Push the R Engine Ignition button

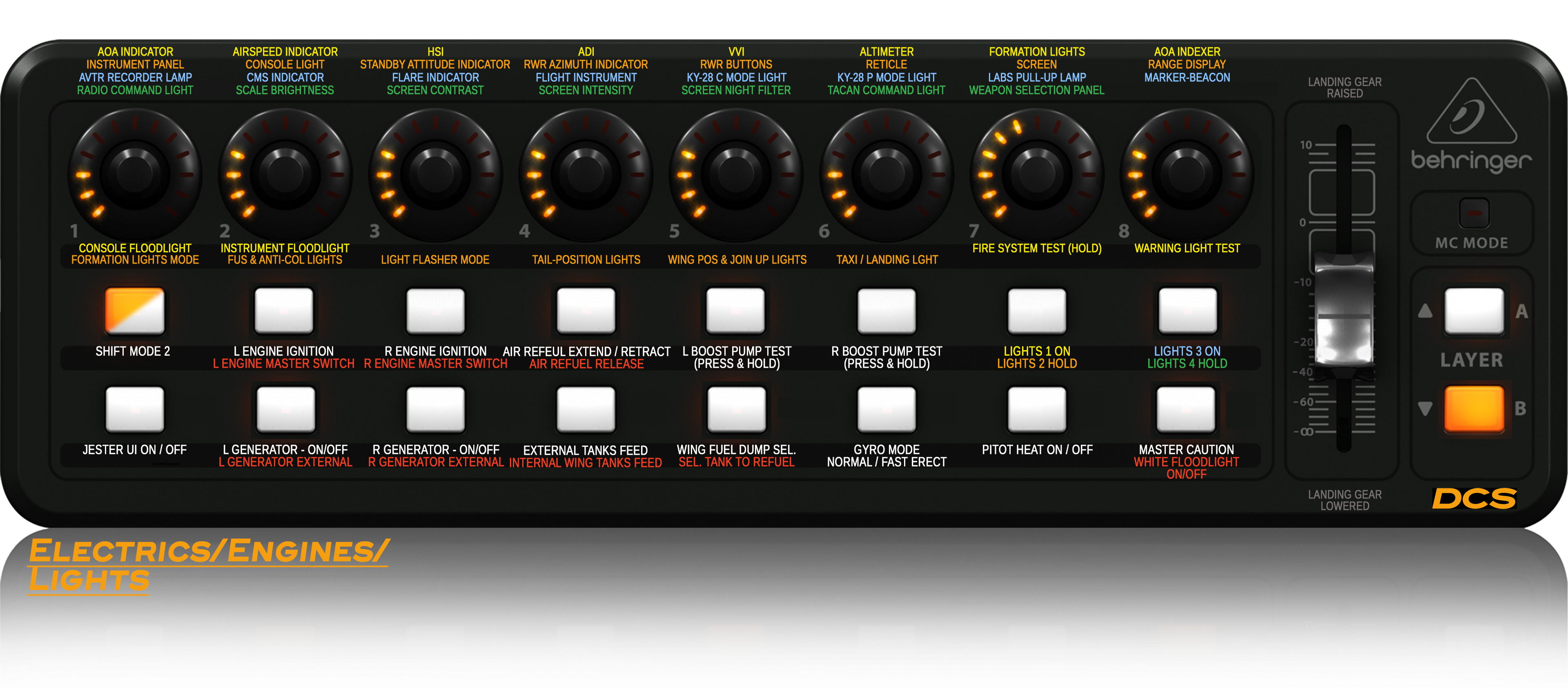435,310
